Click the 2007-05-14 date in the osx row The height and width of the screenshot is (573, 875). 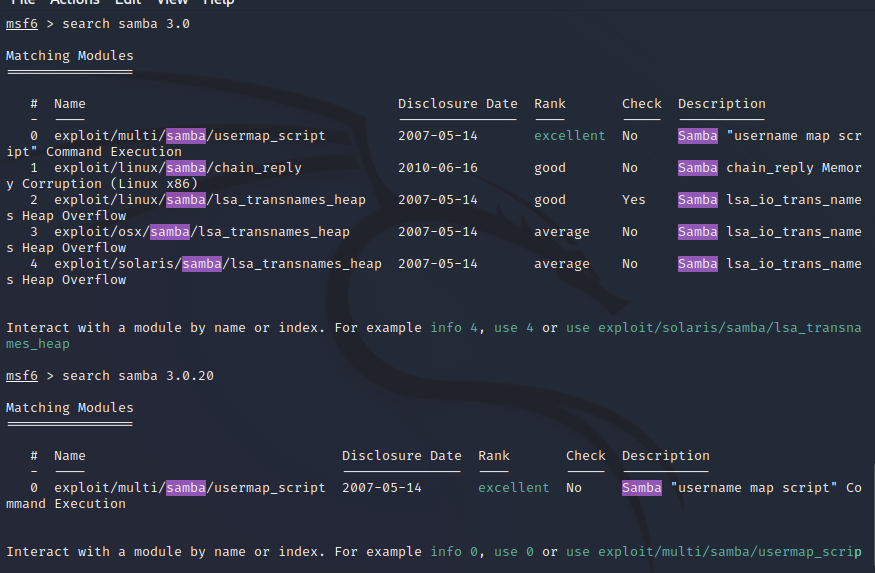tap(438, 232)
